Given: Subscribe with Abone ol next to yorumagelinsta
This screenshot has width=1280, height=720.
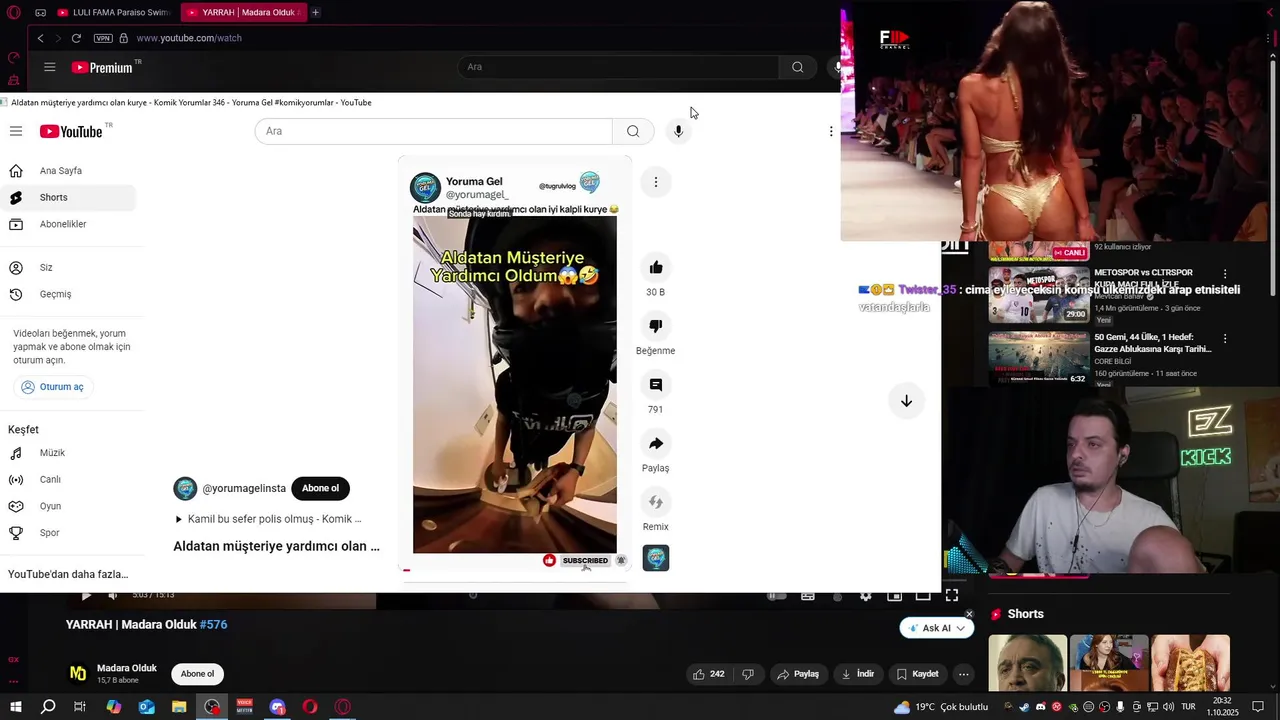Looking at the screenshot, I should click(320, 488).
